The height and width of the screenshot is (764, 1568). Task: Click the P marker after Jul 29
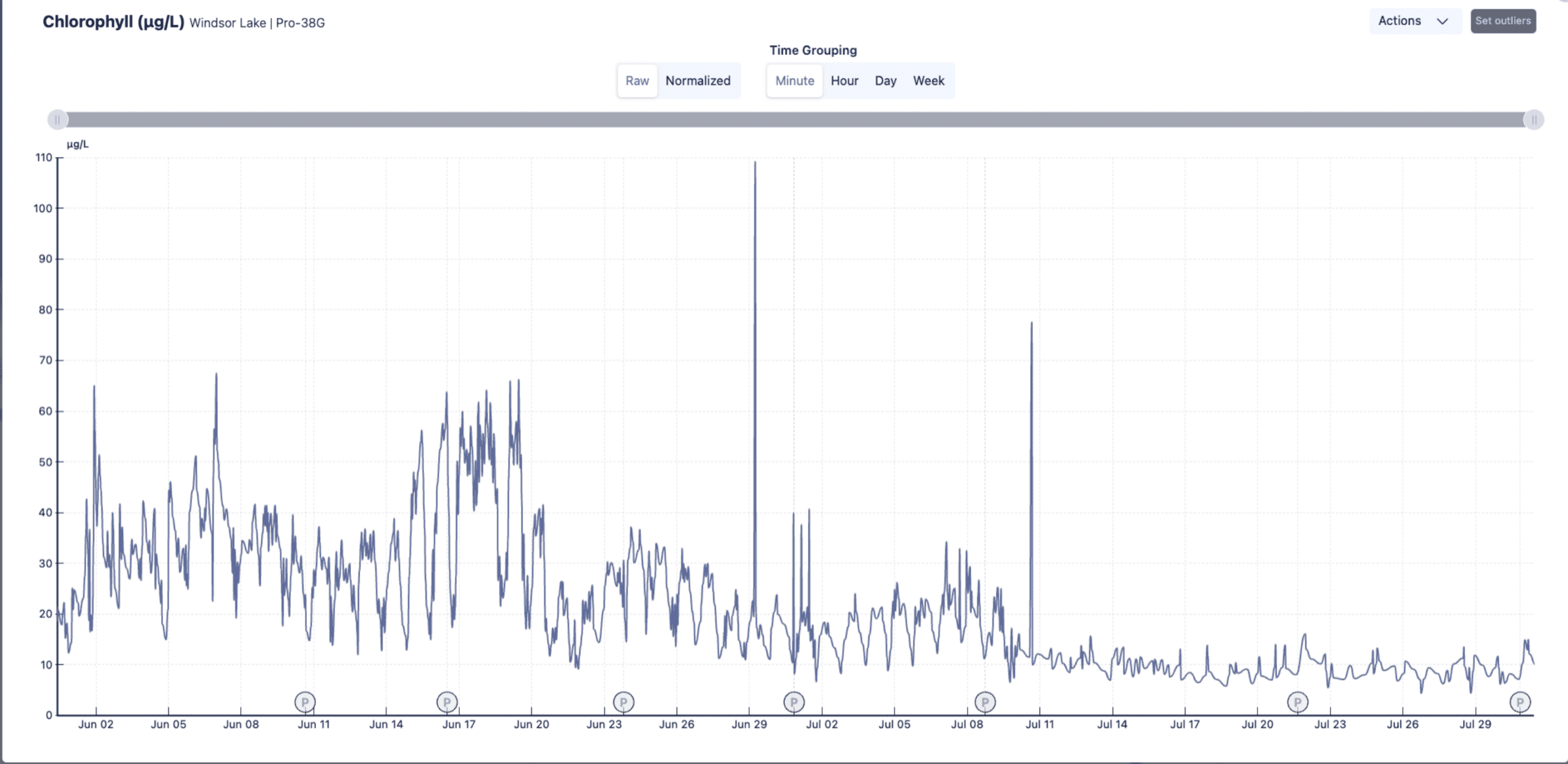coord(1520,702)
